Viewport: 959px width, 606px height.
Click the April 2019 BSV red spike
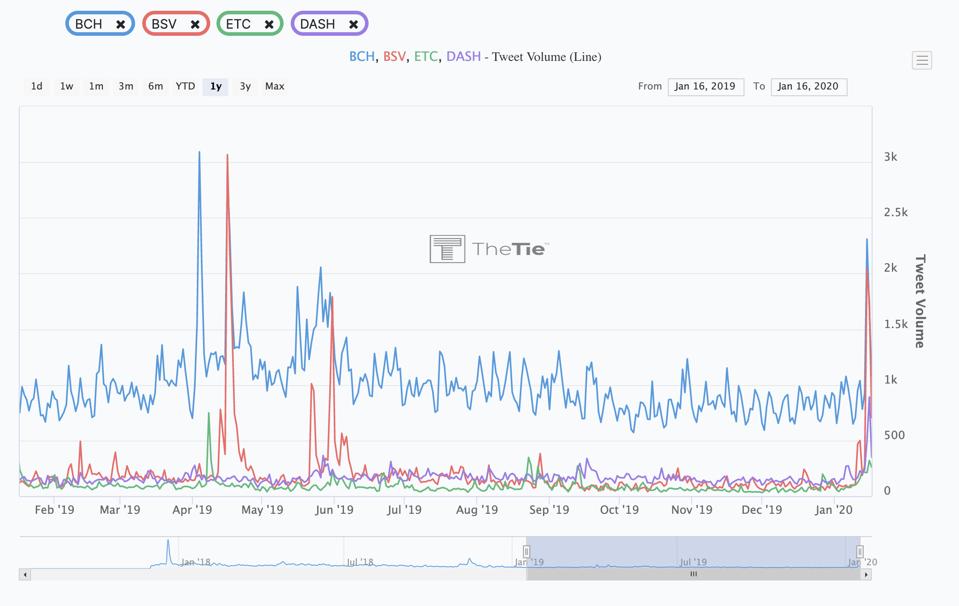point(228,156)
